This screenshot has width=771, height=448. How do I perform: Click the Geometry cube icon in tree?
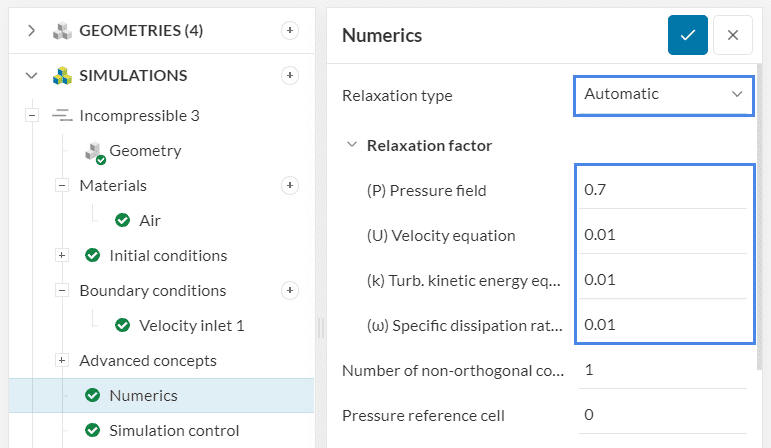coord(95,151)
